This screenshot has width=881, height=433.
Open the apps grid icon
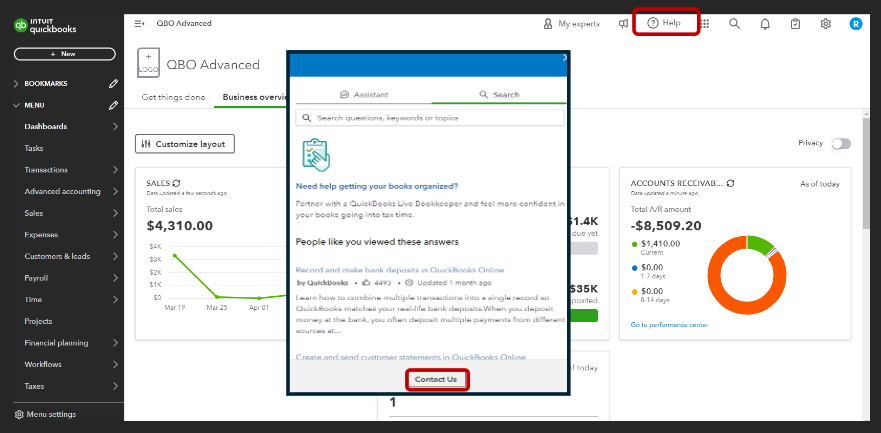point(705,24)
